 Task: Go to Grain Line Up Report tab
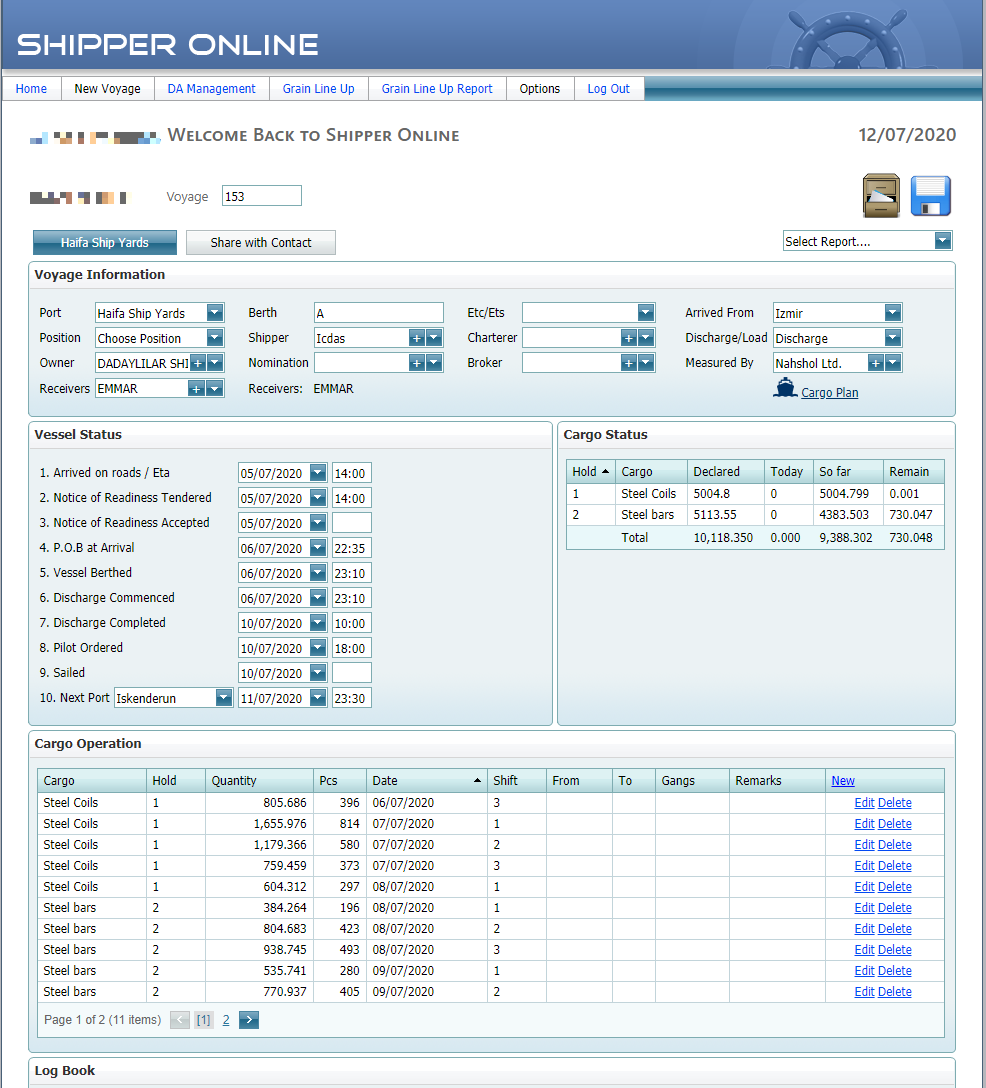coord(437,89)
